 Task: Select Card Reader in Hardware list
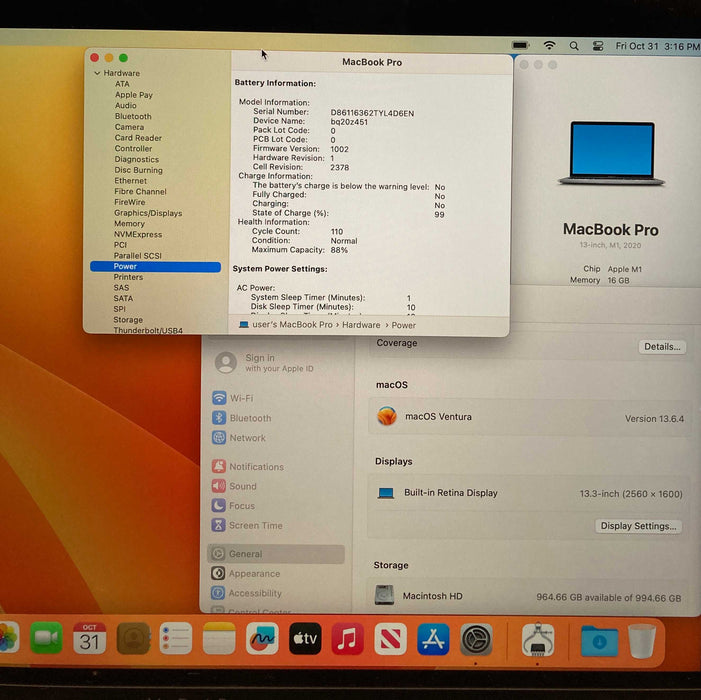pyautogui.click(x=138, y=138)
